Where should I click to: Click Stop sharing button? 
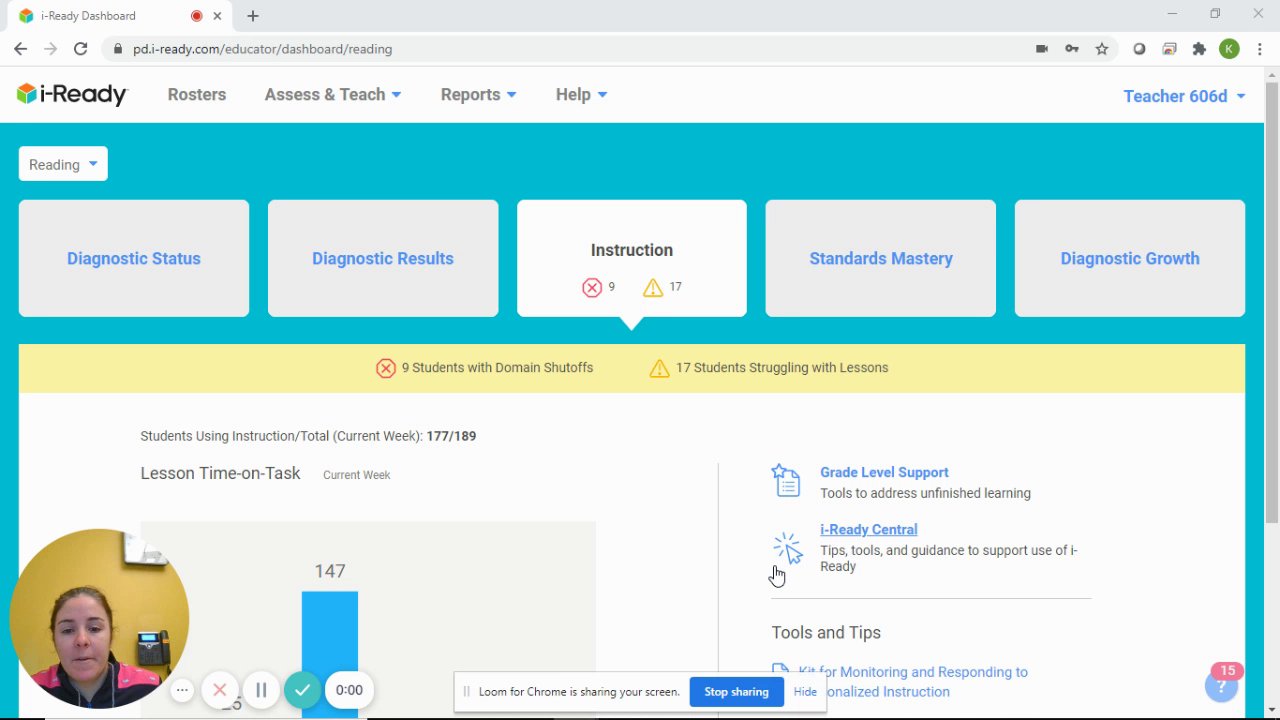pyautogui.click(x=736, y=692)
